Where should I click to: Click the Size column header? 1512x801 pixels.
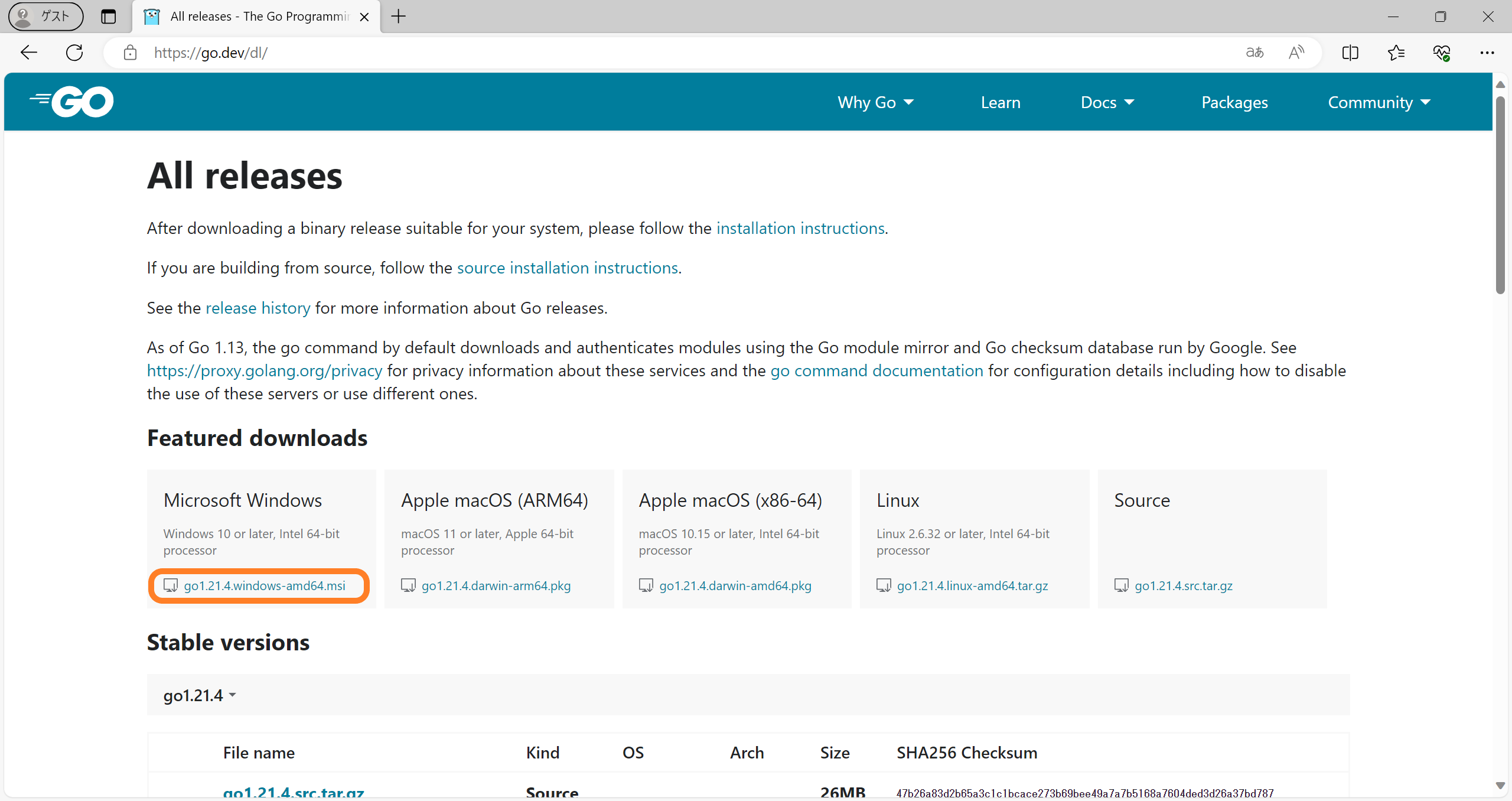point(835,753)
